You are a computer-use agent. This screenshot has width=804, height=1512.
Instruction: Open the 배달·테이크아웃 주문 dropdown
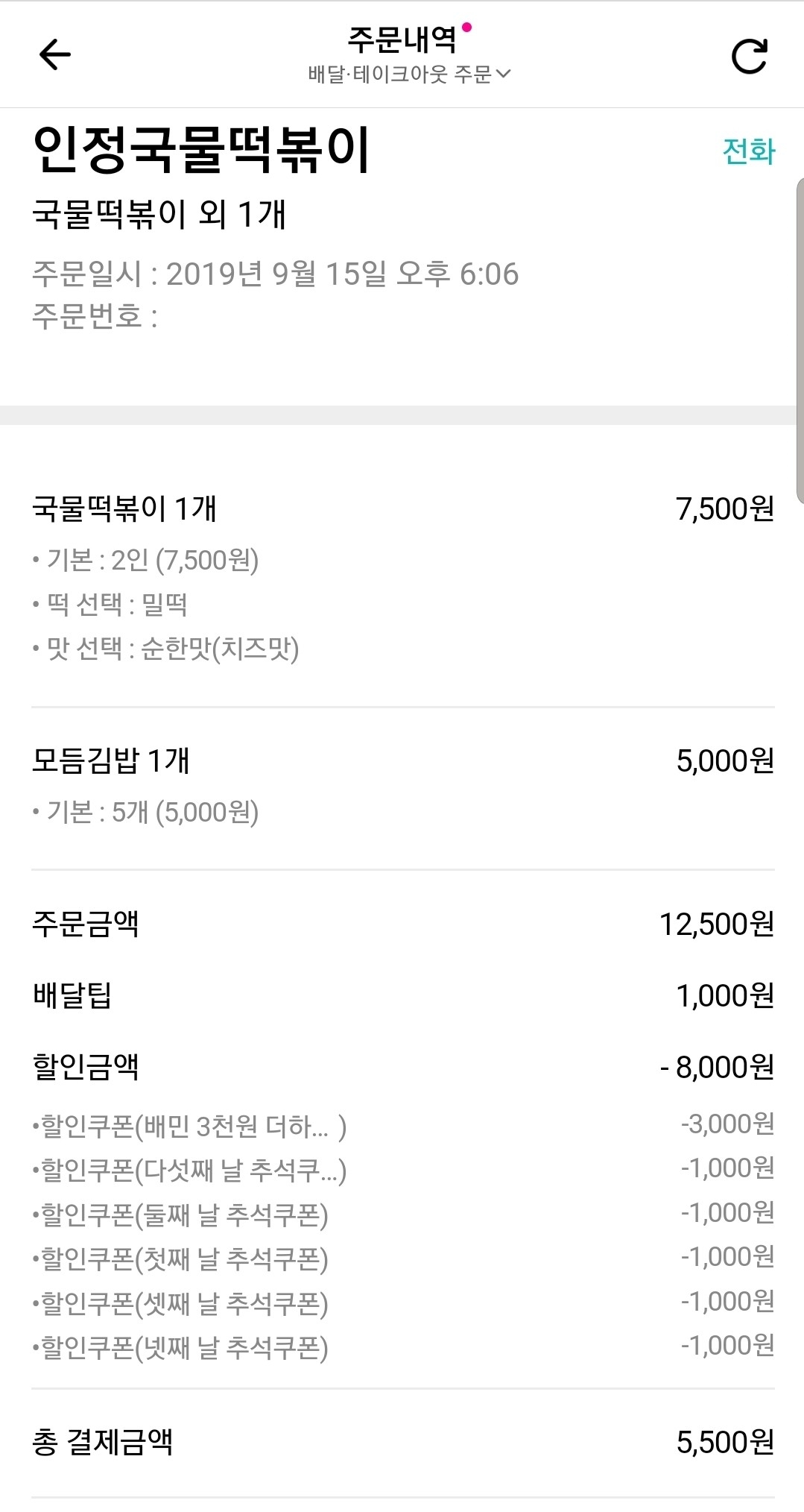coord(408,74)
